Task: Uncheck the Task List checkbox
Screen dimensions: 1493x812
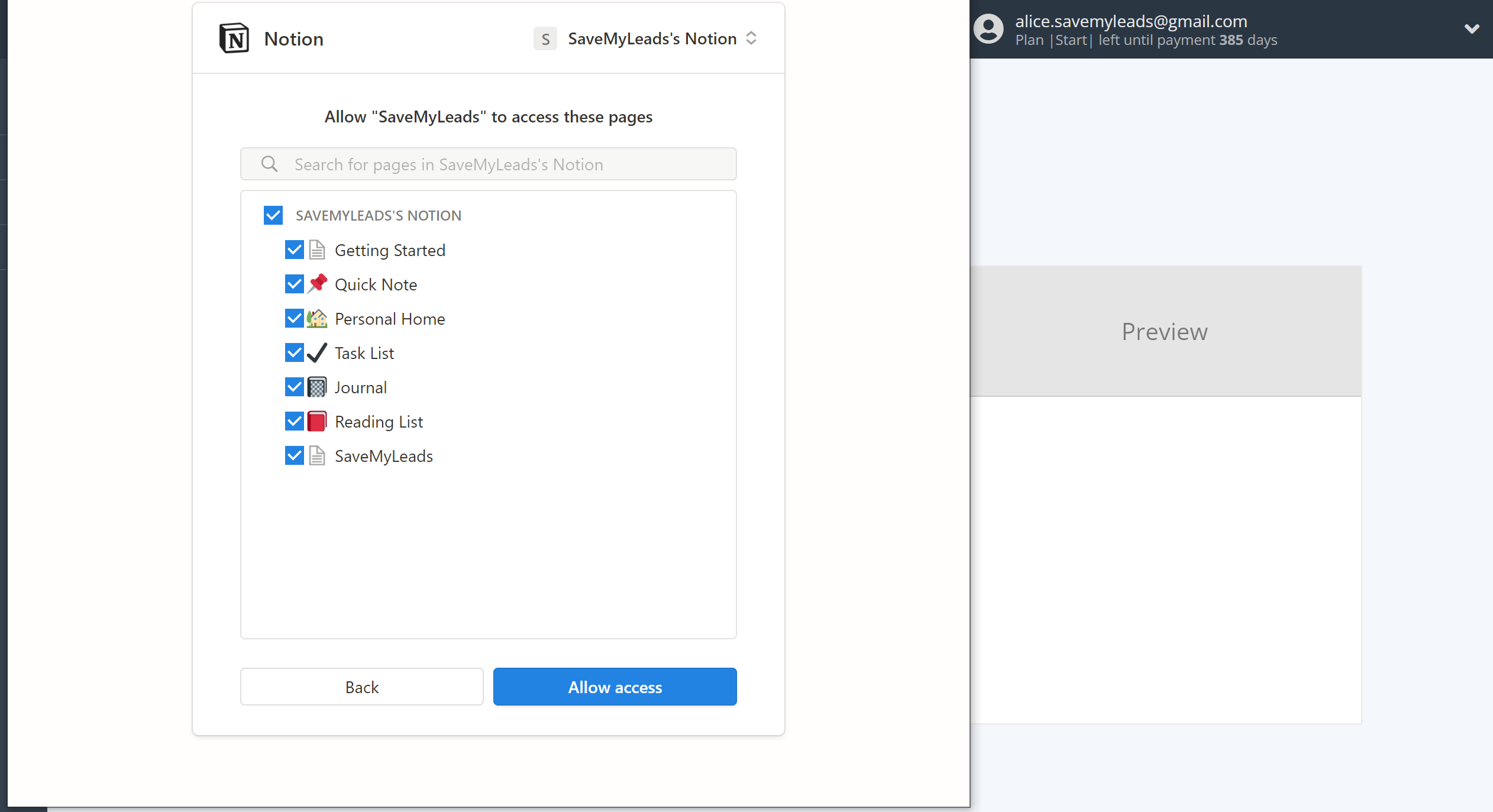Action: coord(295,352)
